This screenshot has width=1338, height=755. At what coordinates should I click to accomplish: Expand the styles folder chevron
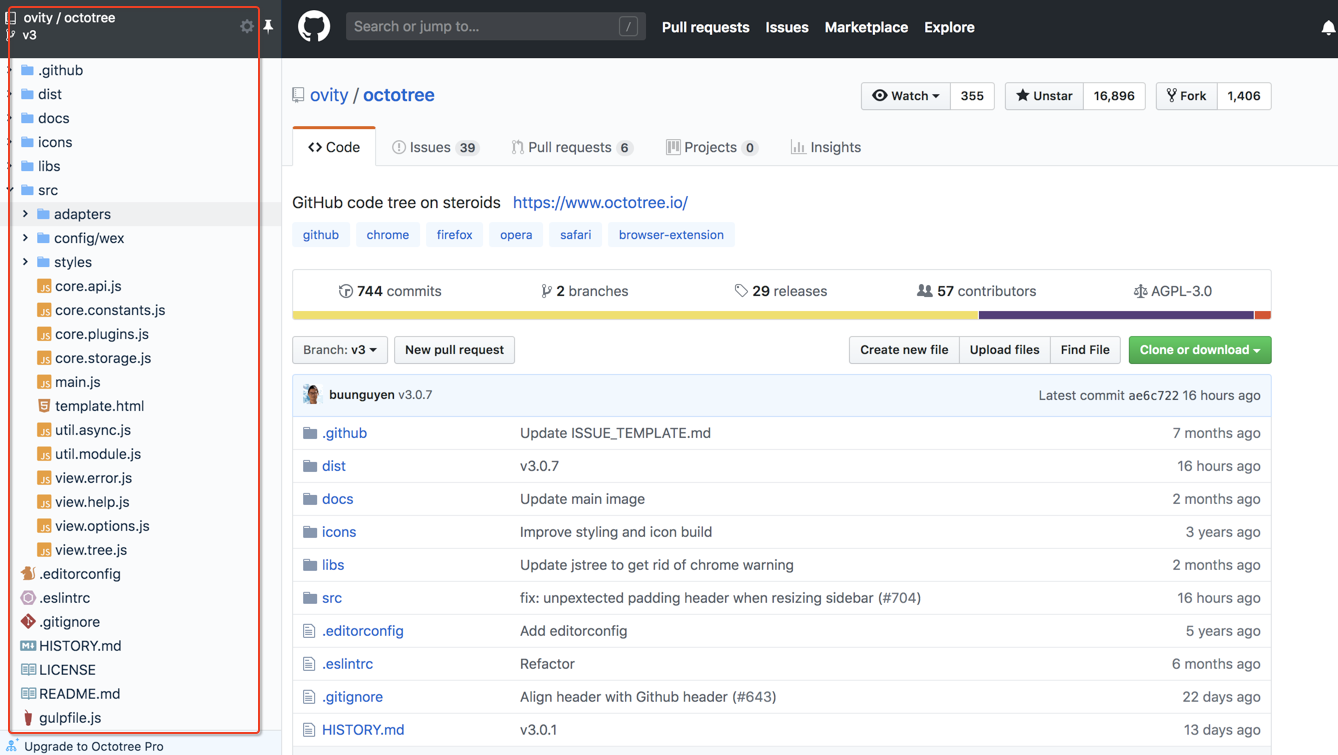(x=25, y=262)
